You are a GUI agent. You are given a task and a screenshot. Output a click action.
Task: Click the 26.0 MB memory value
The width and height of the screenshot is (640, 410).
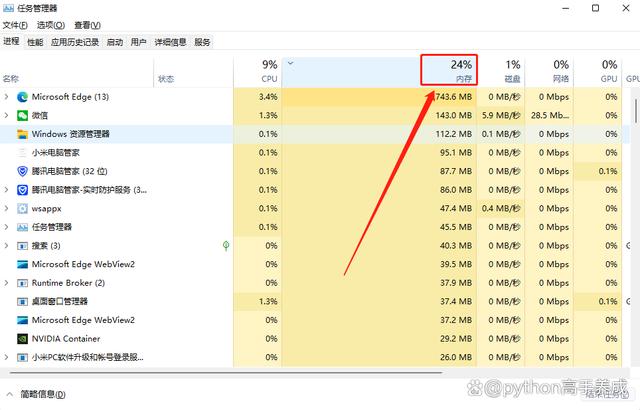pyautogui.click(x=456, y=357)
